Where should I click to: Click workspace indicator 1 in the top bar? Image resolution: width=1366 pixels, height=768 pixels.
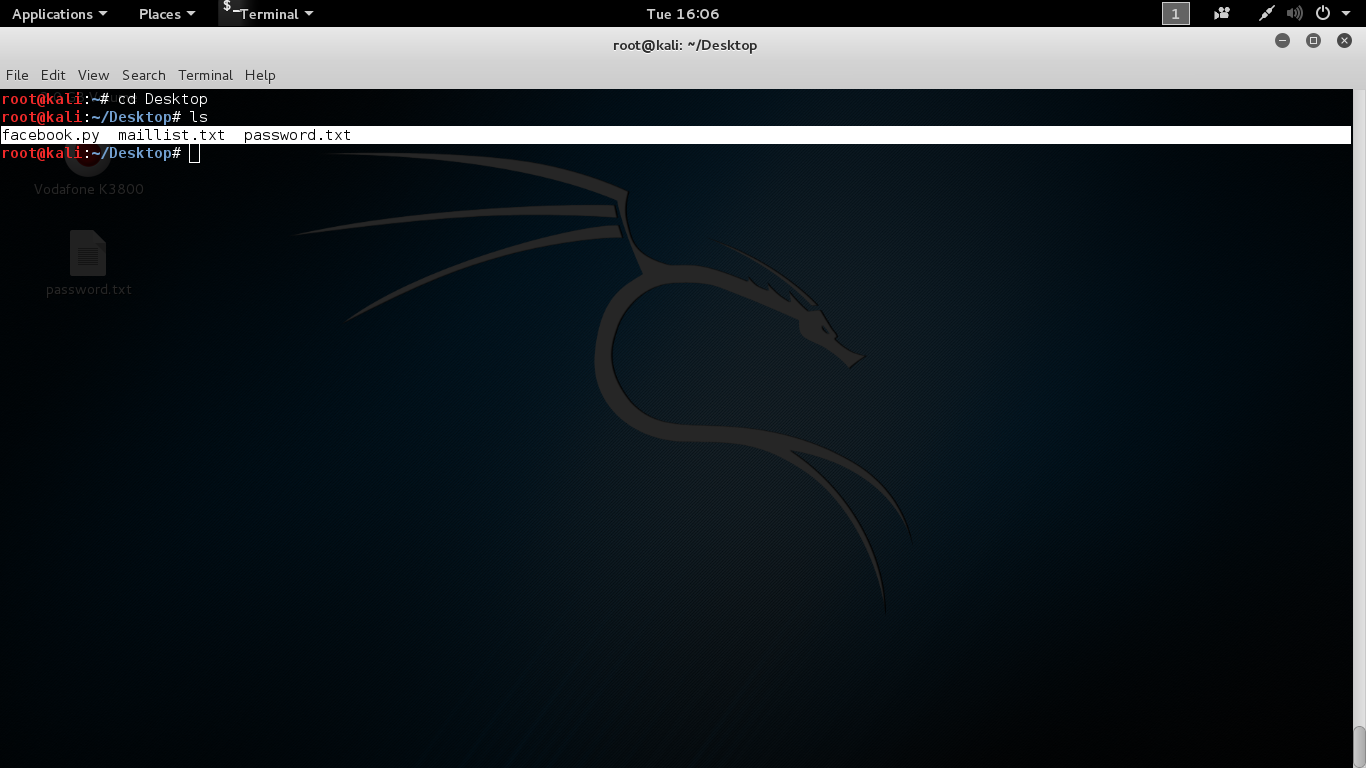(1176, 14)
